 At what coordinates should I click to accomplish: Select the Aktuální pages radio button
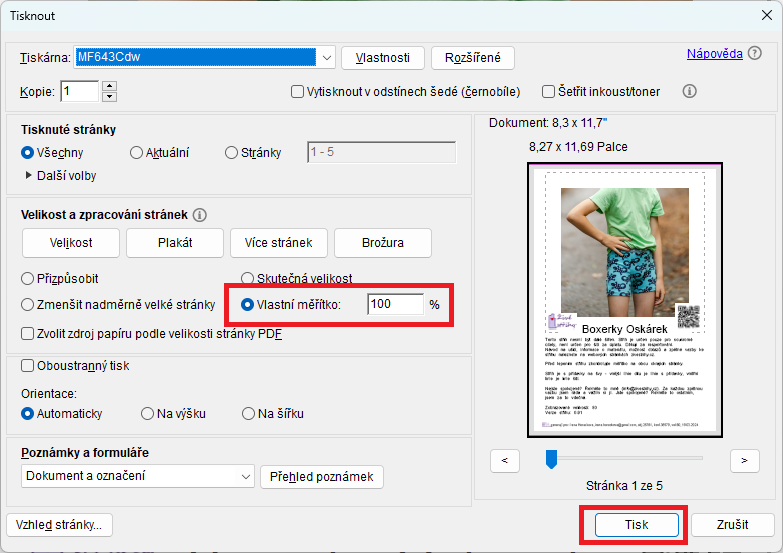[x=137, y=153]
